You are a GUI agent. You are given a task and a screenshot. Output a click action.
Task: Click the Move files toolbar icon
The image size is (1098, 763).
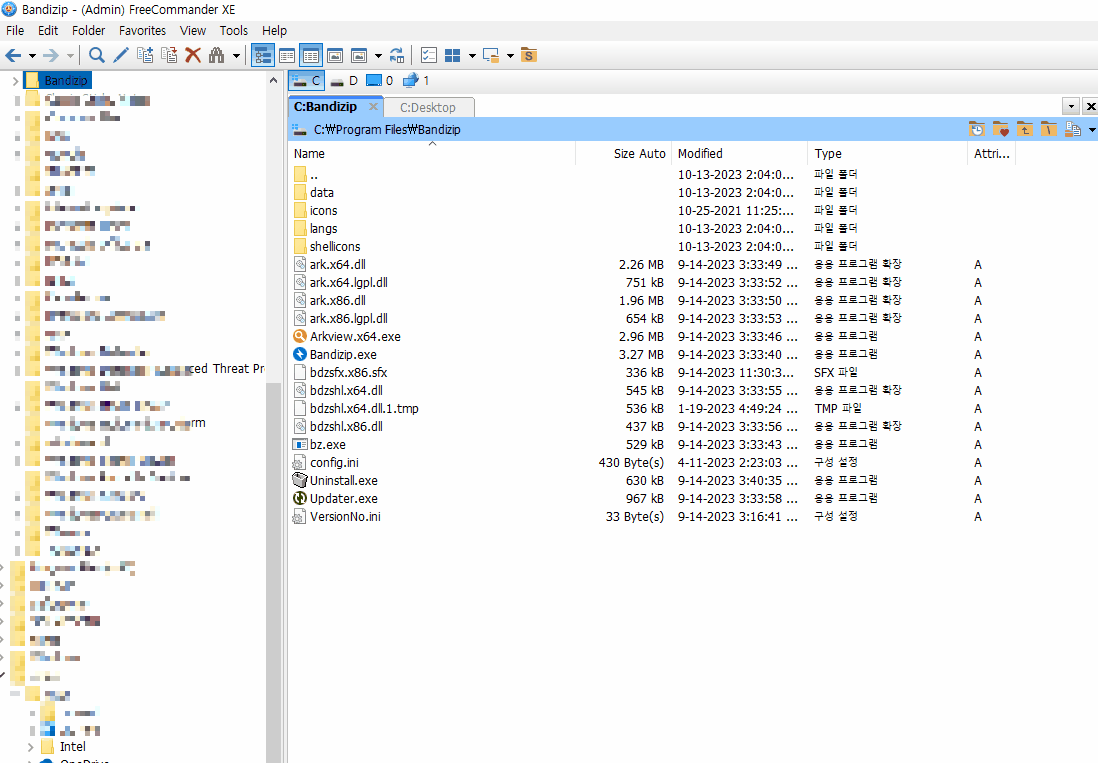coord(169,55)
